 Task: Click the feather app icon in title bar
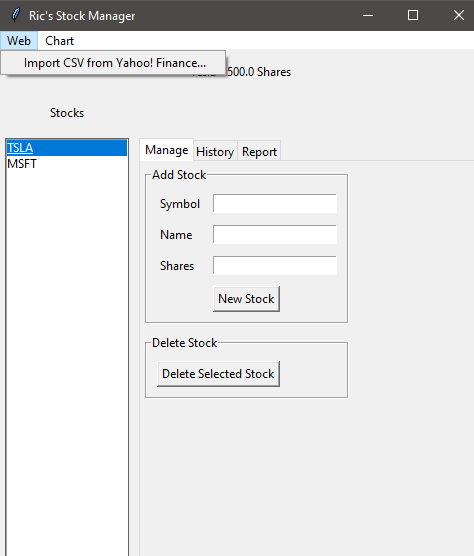point(15,15)
